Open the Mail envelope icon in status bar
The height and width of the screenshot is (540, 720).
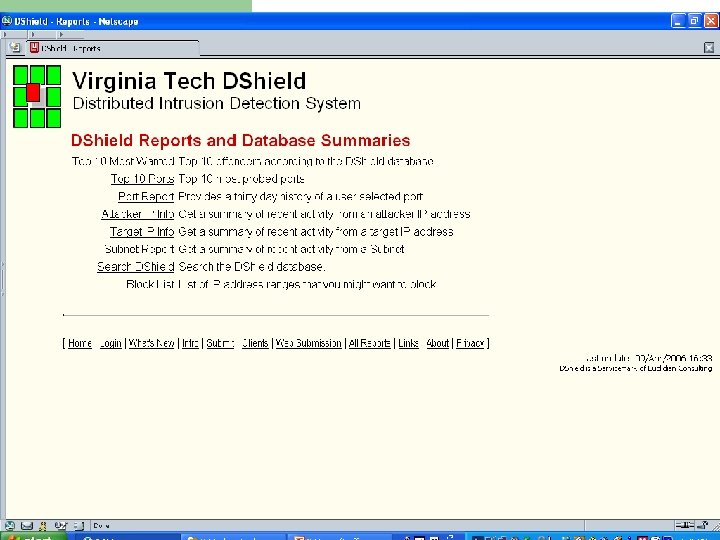click(x=27, y=525)
